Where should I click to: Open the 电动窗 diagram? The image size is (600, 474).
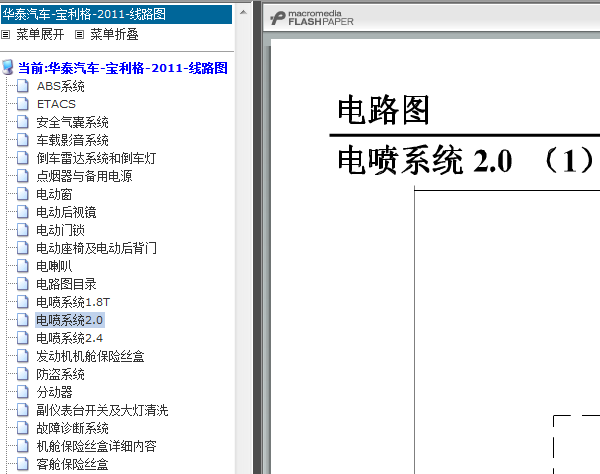[54, 194]
